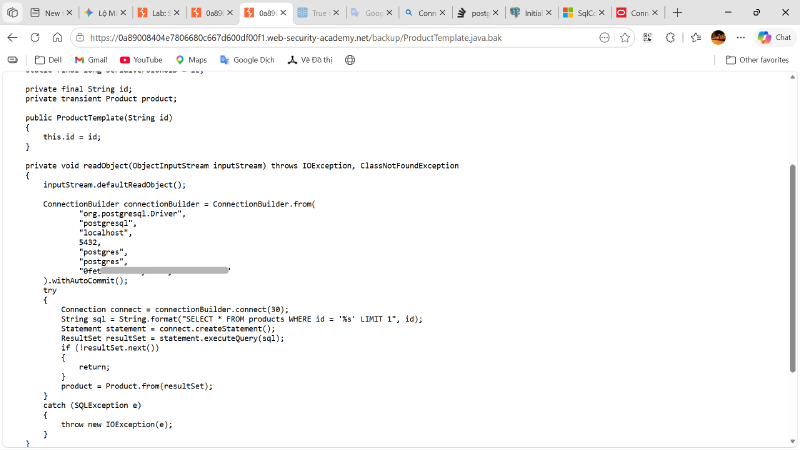Reload the current page
Screen dimensions: 800x450
[35, 37]
